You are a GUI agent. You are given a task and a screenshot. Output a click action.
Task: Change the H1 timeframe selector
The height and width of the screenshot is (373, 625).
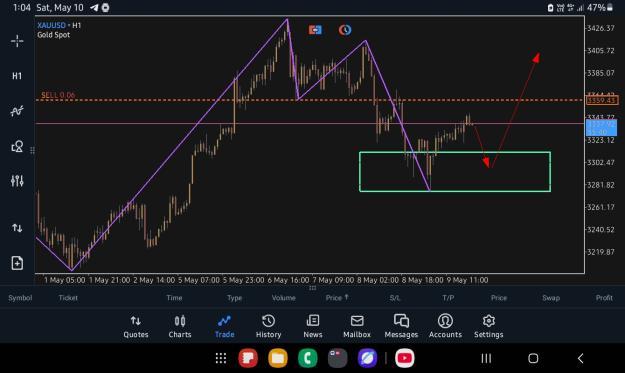coord(17,76)
